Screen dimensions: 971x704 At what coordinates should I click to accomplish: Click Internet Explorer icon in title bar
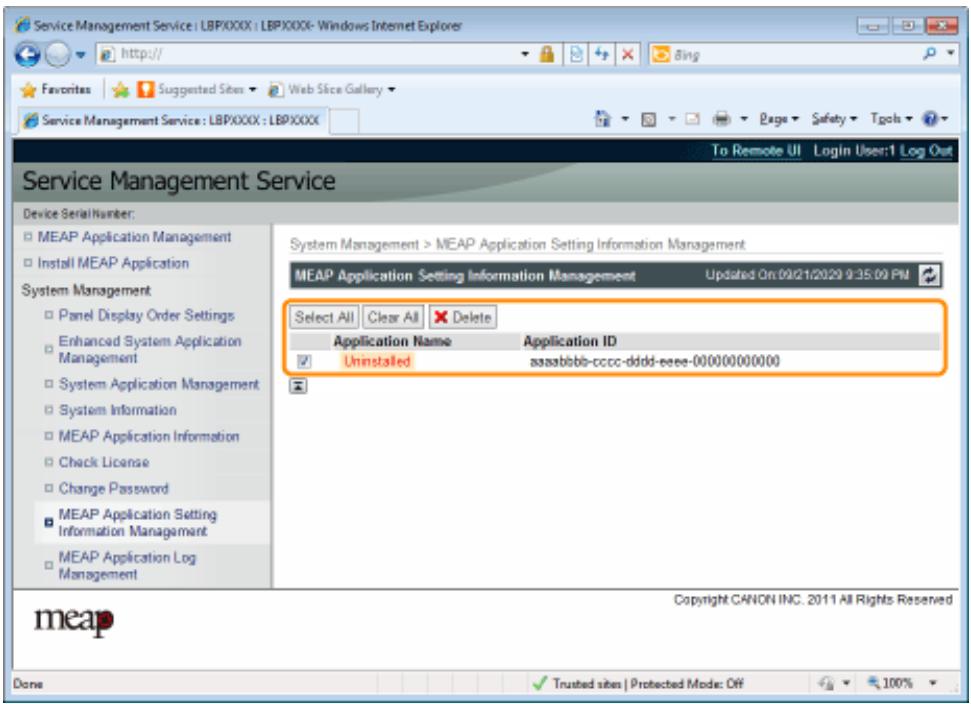22,25
